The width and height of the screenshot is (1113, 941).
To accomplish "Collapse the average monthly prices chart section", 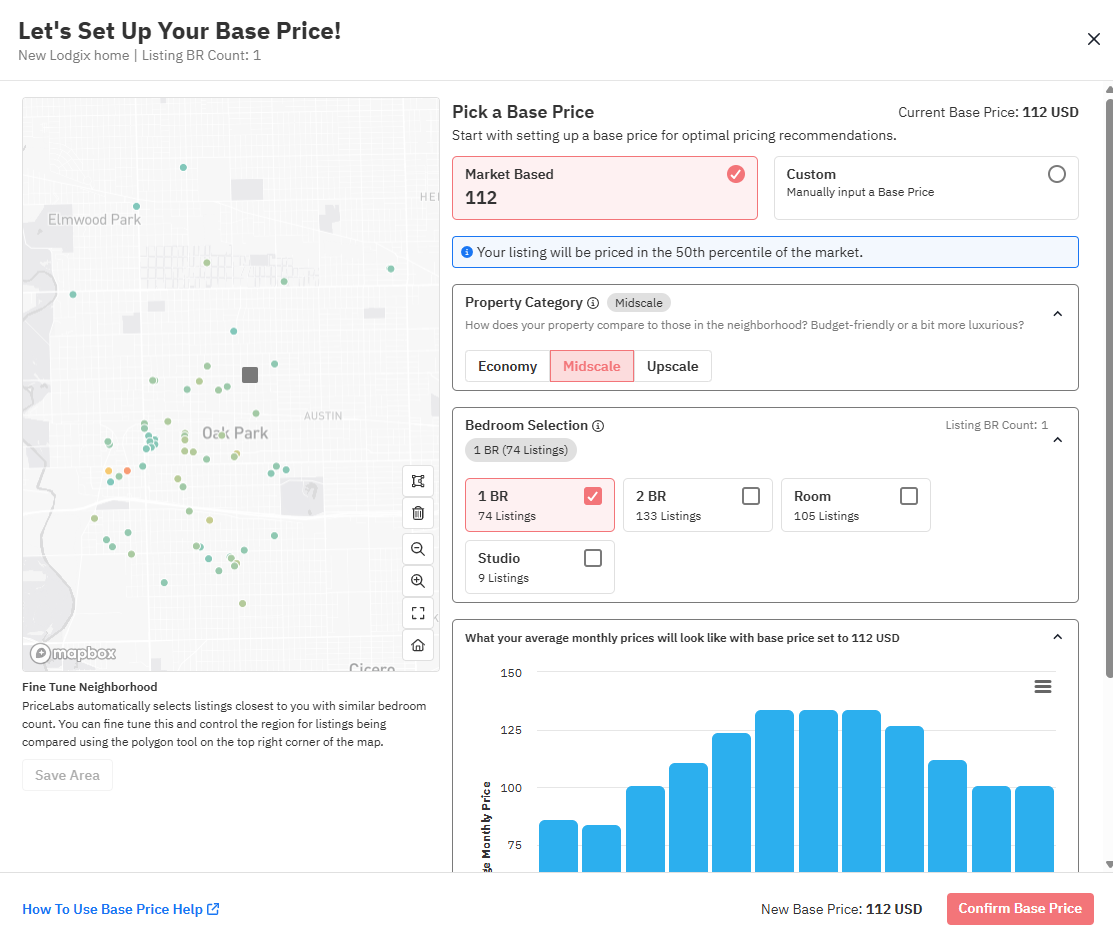I will [x=1058, y=636].
